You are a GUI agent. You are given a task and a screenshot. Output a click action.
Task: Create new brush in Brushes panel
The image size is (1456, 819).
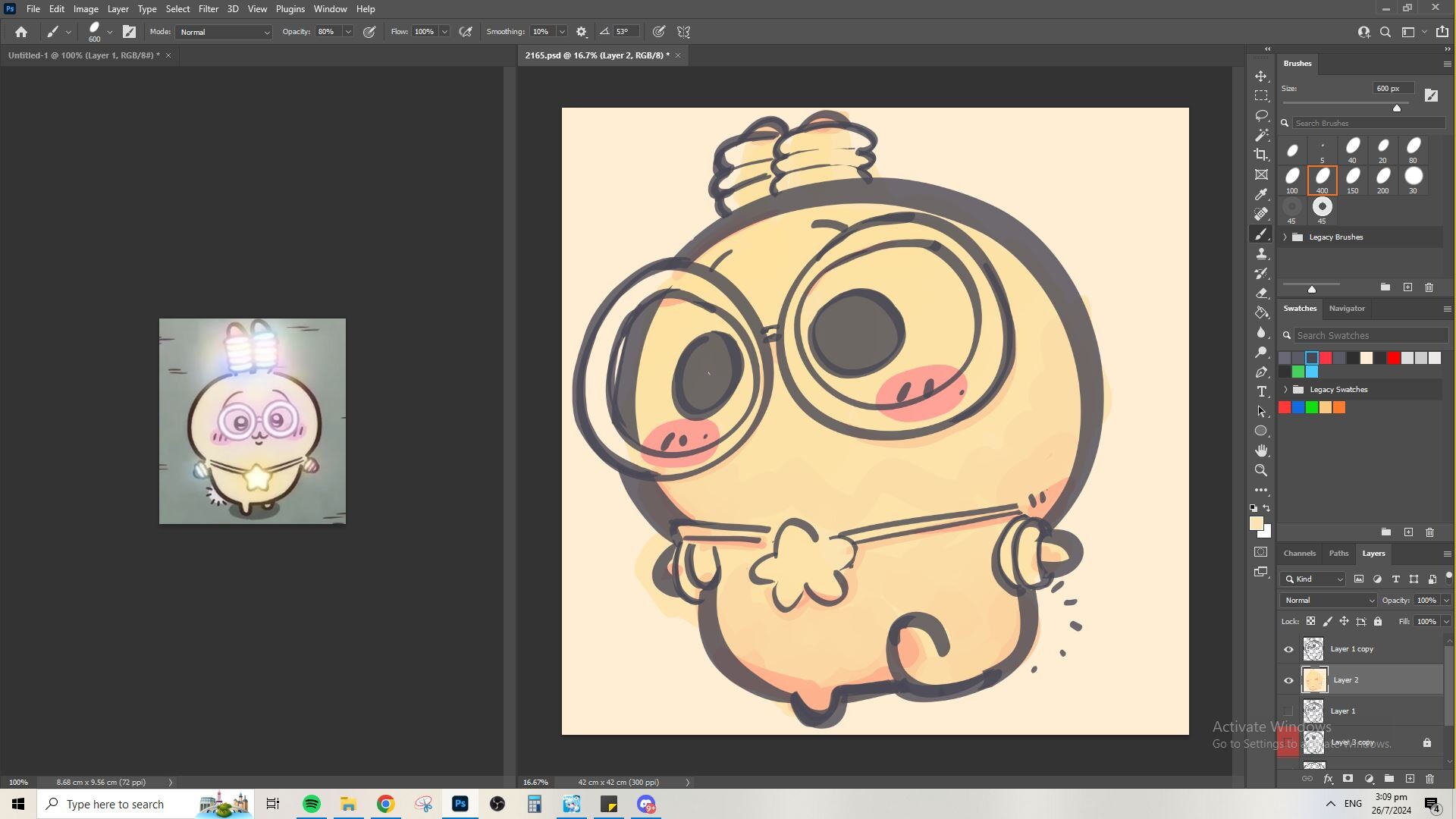[1407, 287]
